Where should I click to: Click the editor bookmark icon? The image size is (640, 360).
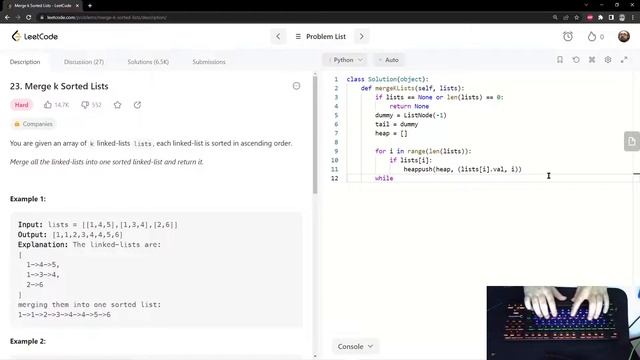(560, 60)
